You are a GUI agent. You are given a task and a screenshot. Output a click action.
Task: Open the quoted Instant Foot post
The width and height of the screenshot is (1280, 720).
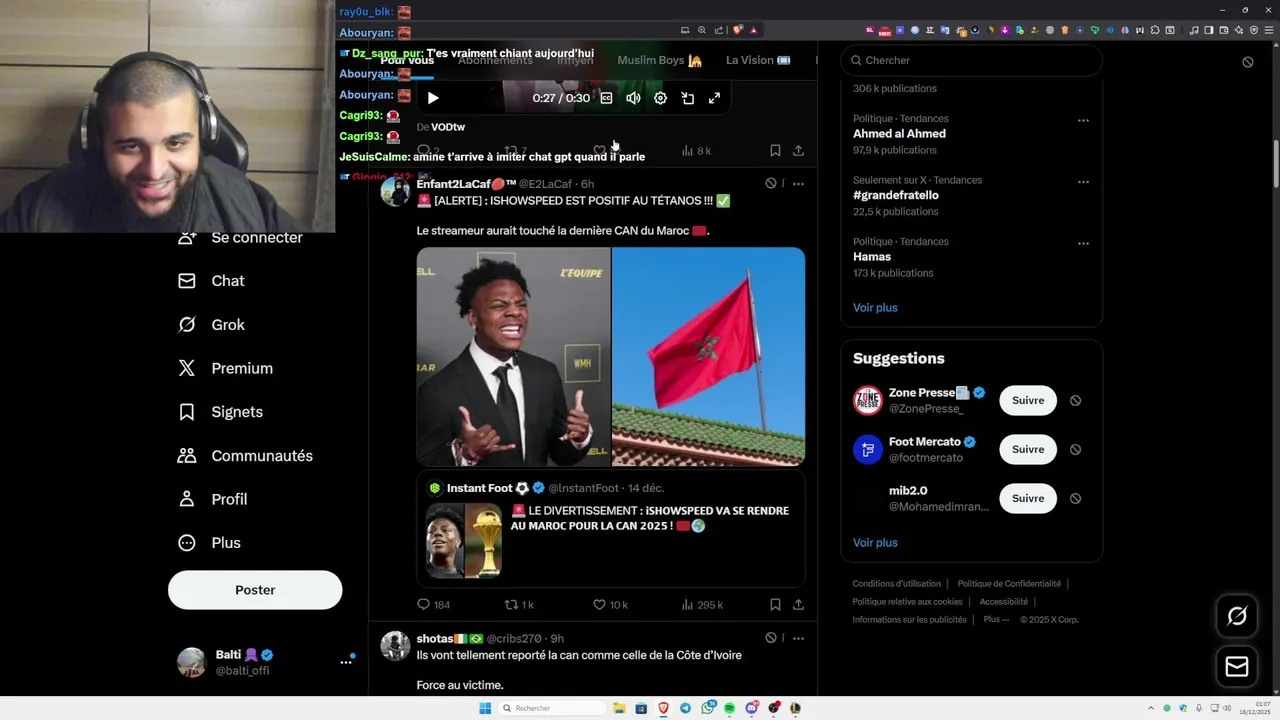tap(611, 529)
